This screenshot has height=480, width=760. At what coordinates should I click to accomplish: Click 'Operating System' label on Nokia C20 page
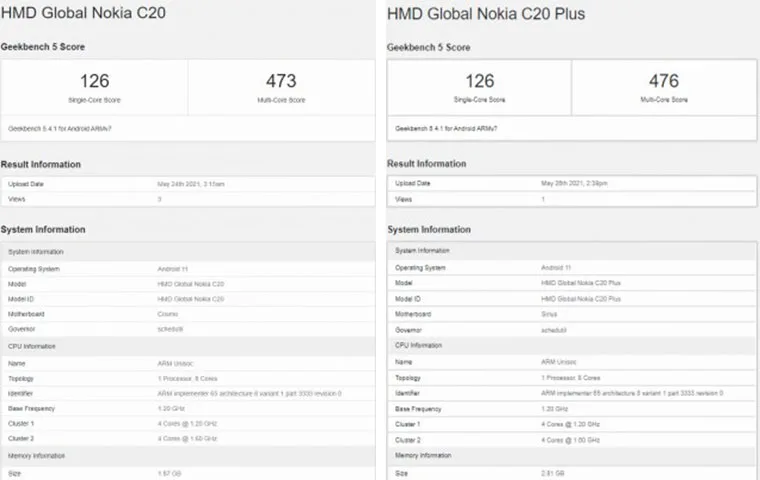(34, 269)
